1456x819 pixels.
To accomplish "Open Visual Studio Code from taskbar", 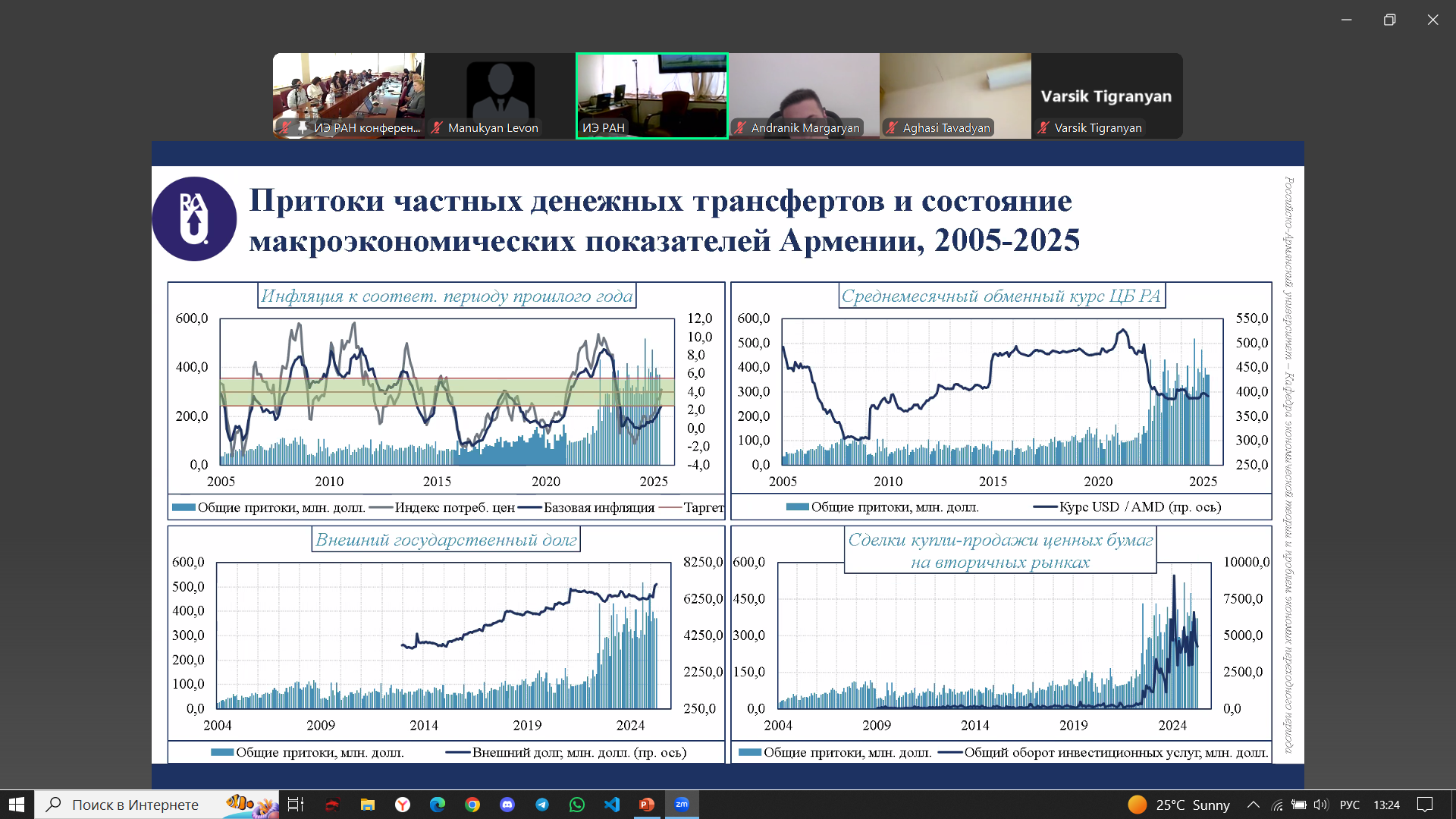I will [612, 805].
